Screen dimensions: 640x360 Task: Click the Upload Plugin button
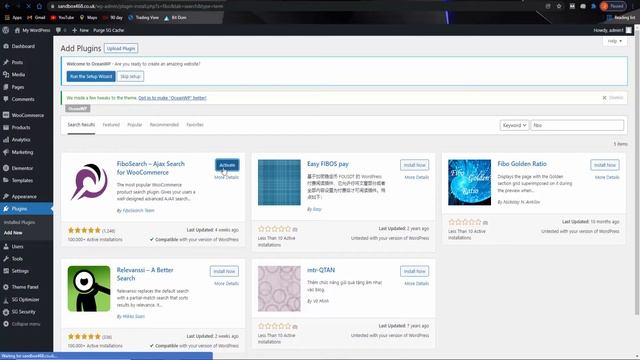[121, 49]
